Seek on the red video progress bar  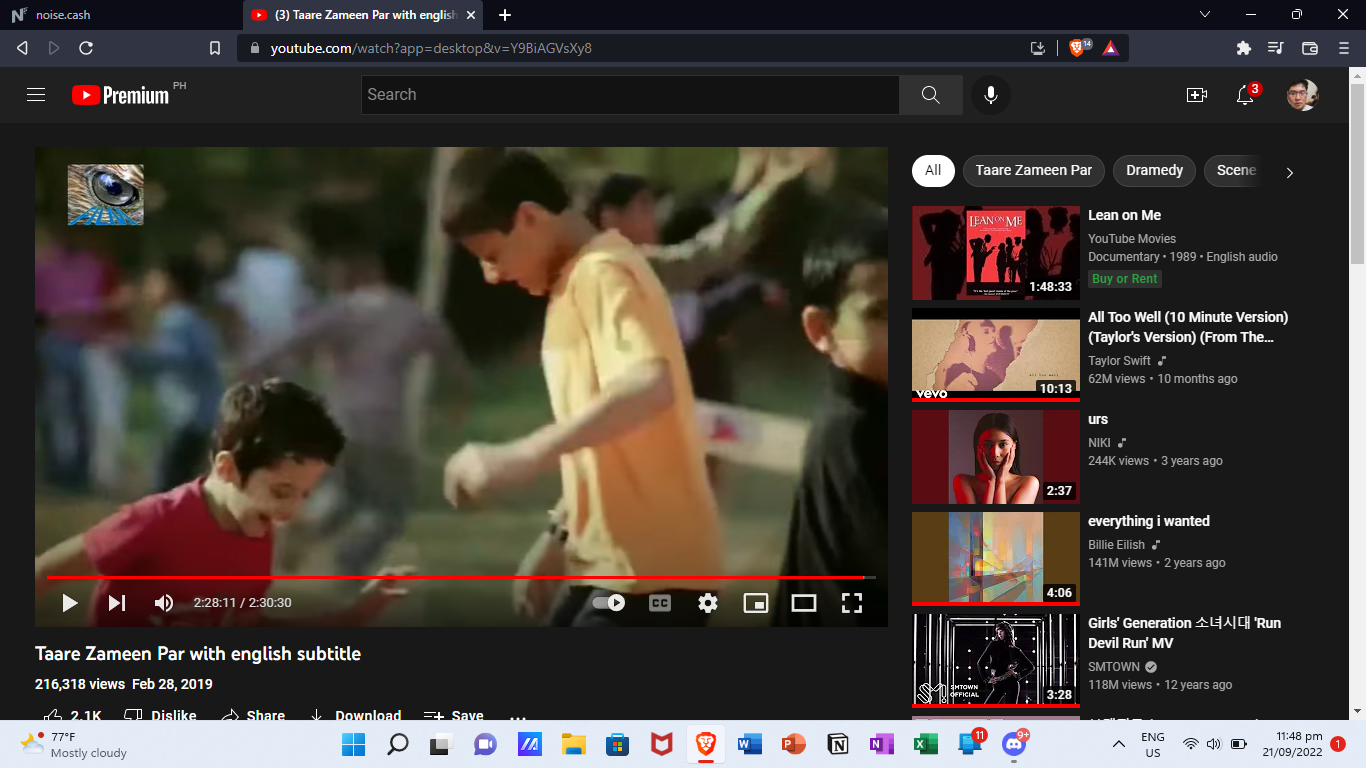point(461,578)
